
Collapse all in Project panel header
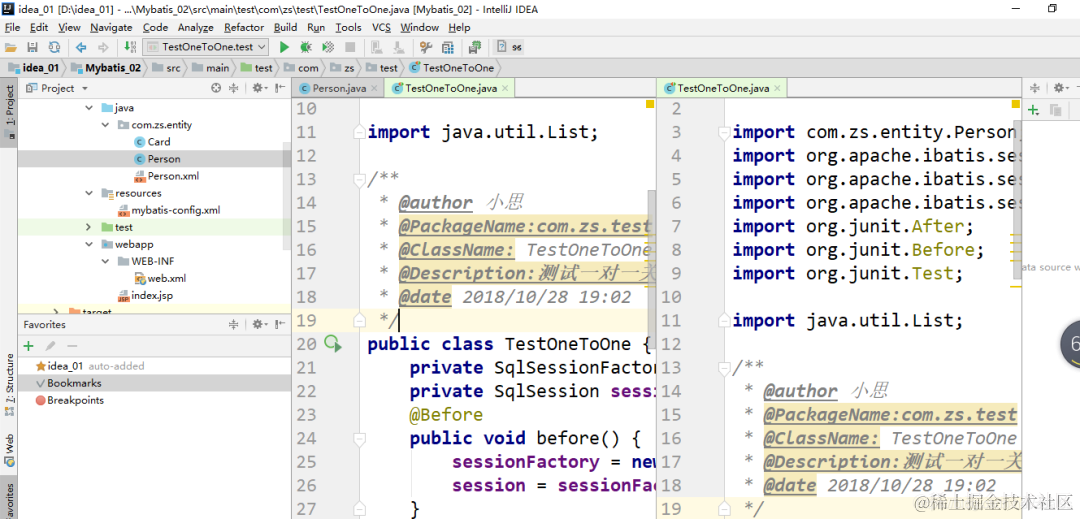tap(233, 88)
